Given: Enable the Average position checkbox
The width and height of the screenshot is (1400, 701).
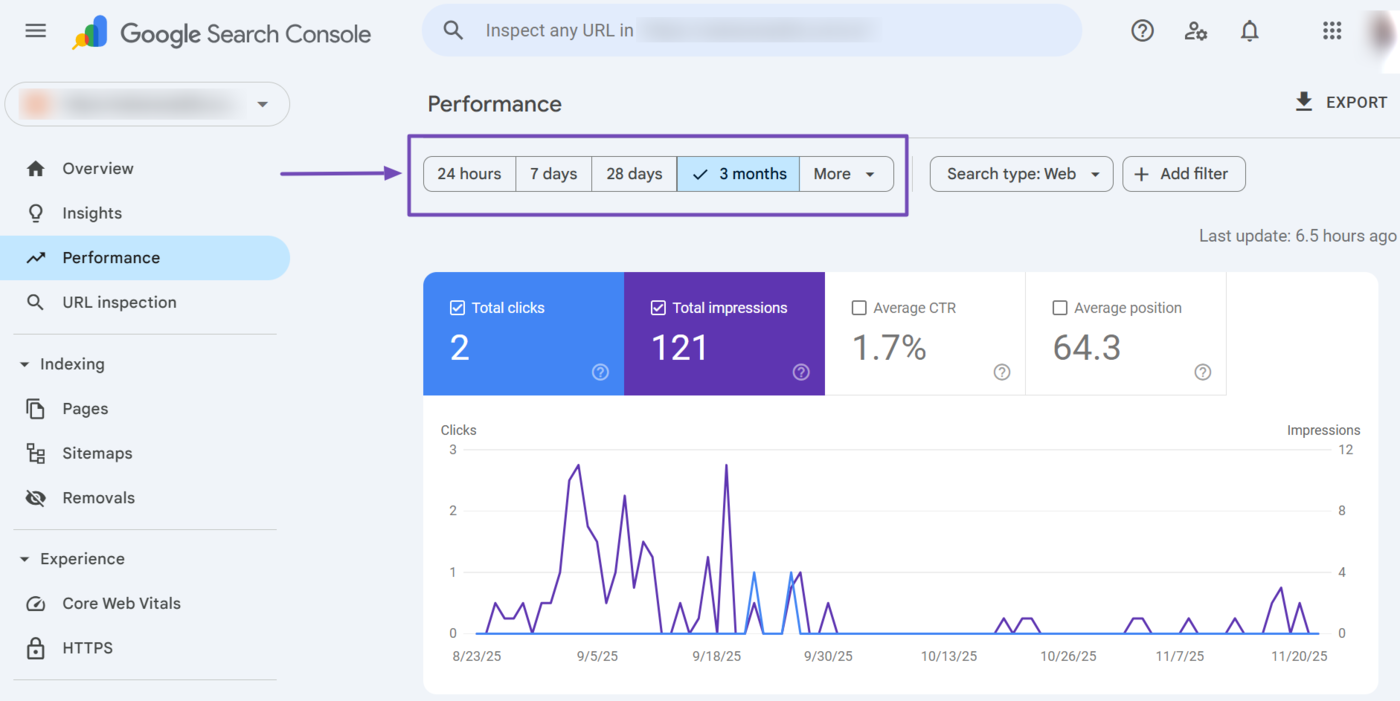Looking at the screenshot, I should (1060, 307).
